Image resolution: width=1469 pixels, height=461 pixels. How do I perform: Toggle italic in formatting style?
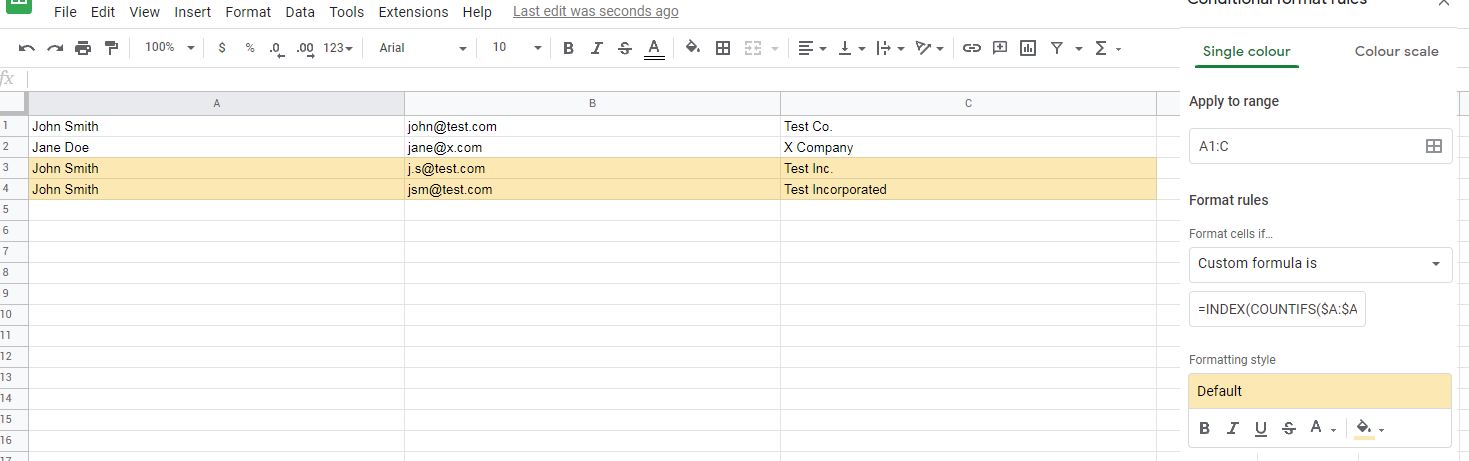(1232, 428)
